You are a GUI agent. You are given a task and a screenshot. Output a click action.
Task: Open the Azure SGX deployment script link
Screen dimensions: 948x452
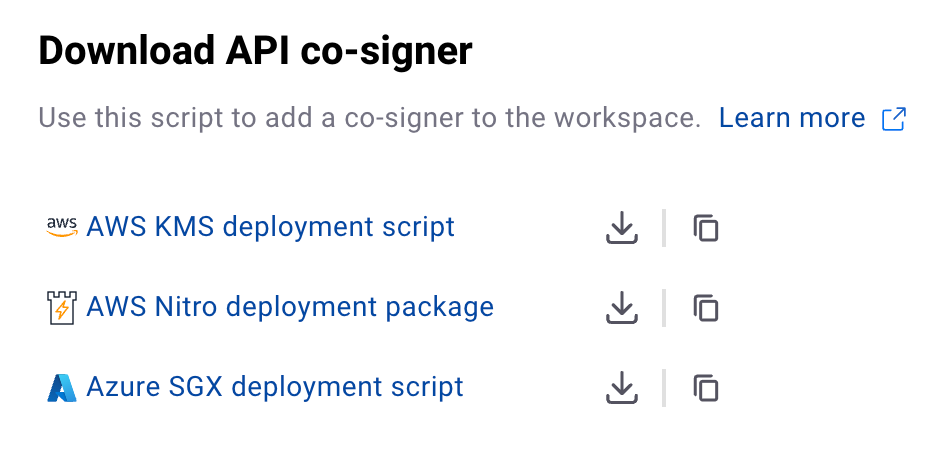pos(275,387)
